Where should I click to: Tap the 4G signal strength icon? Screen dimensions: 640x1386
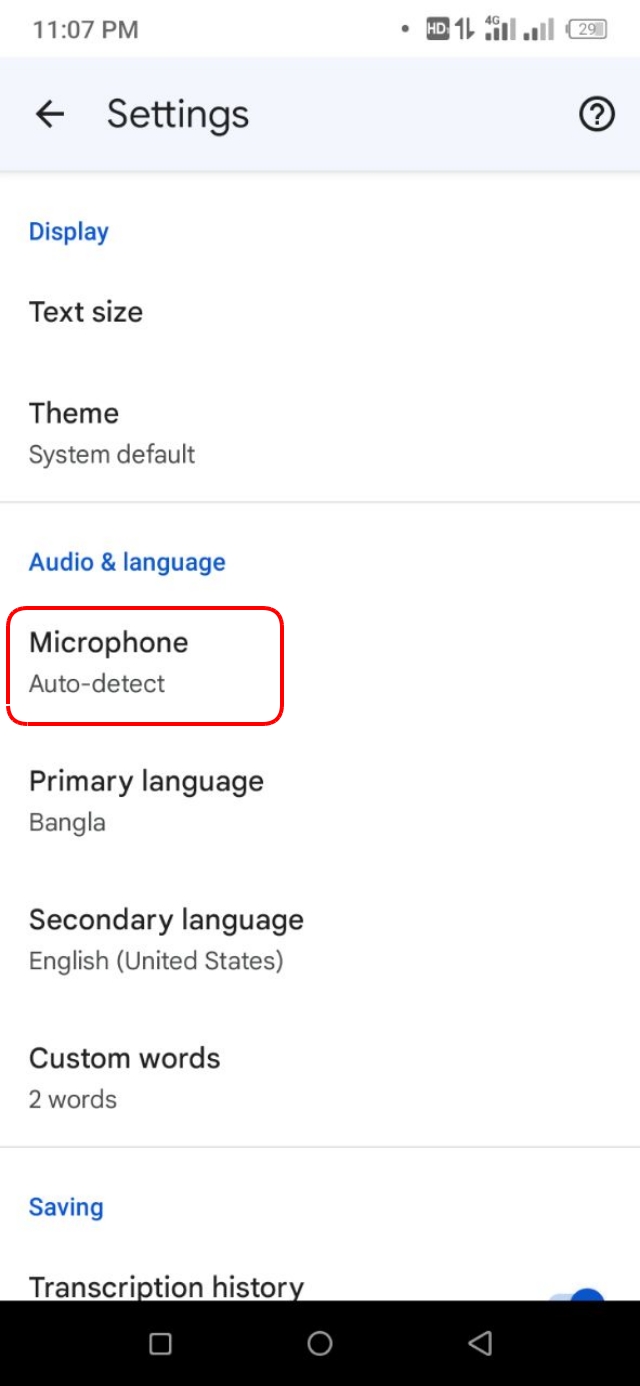(x=500, y=29)
